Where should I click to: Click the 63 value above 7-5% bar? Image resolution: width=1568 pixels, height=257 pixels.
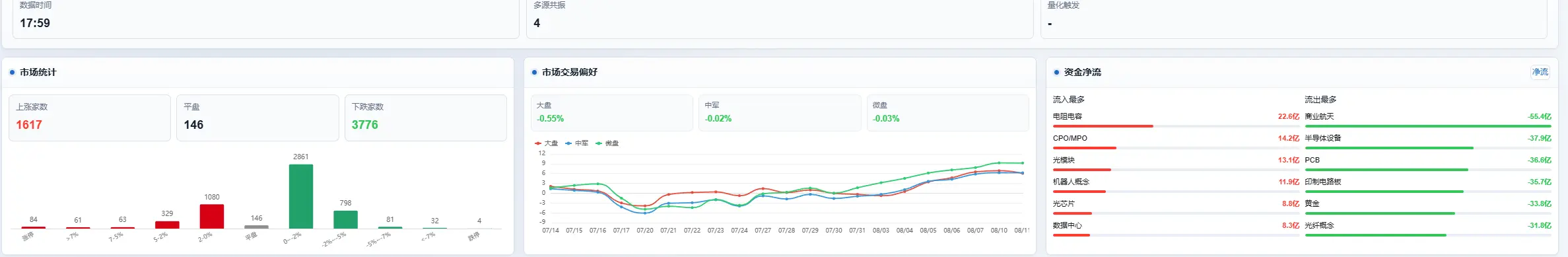coord(123,219)
